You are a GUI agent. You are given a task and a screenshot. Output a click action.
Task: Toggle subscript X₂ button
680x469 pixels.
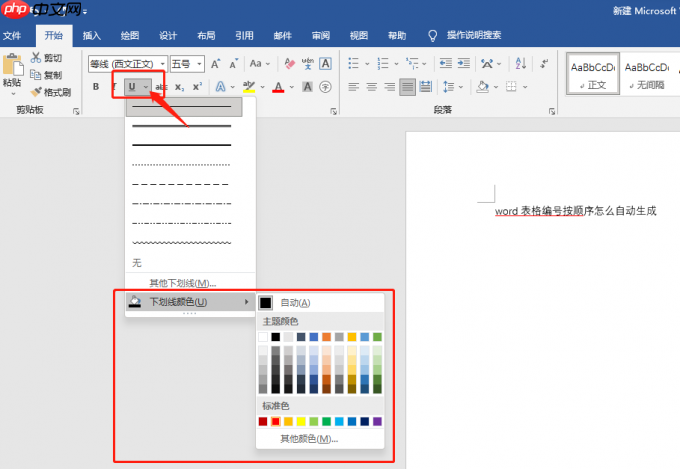tap(180, 87)
